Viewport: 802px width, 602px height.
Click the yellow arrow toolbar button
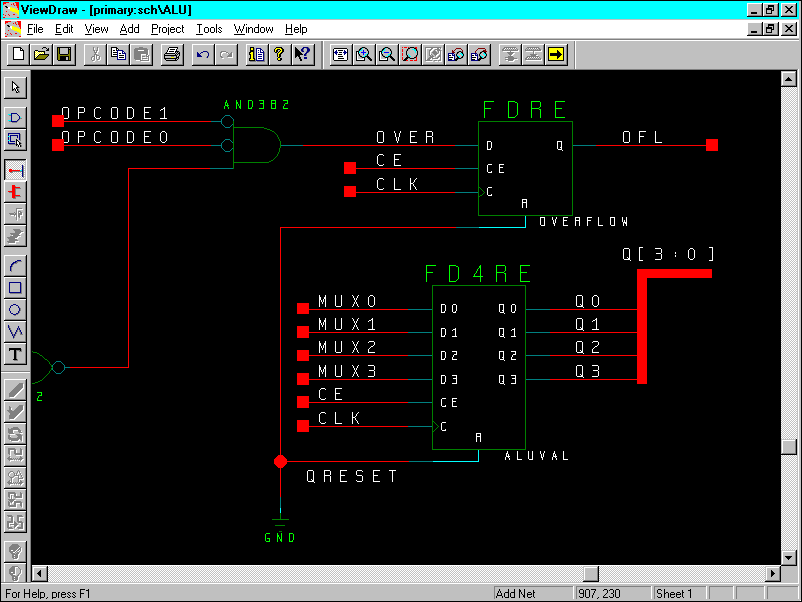556,54
